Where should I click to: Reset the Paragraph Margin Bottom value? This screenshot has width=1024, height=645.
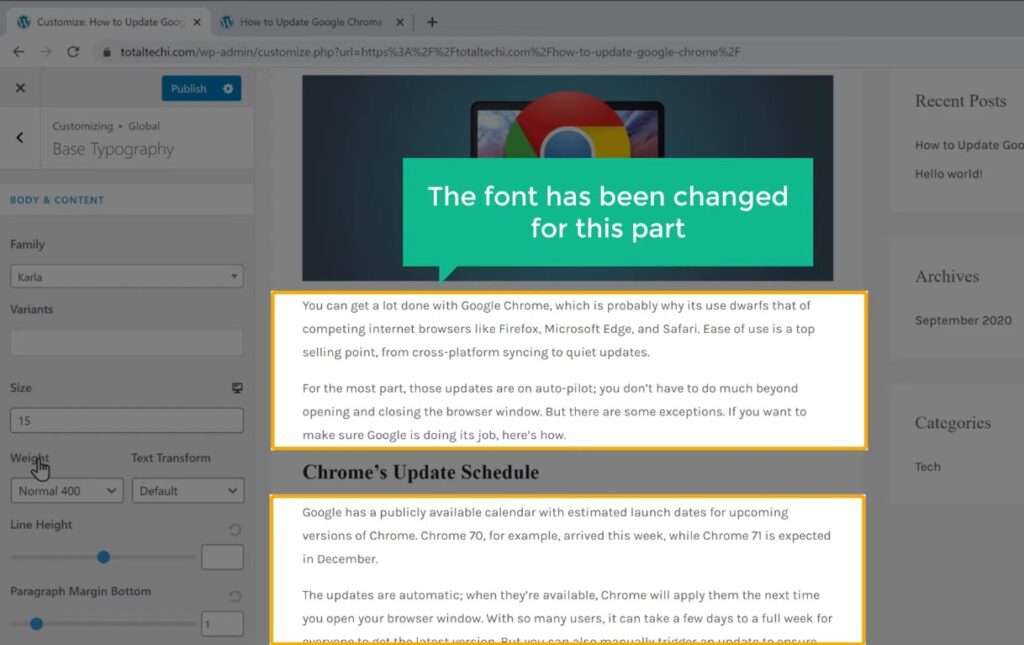point(233,596)
